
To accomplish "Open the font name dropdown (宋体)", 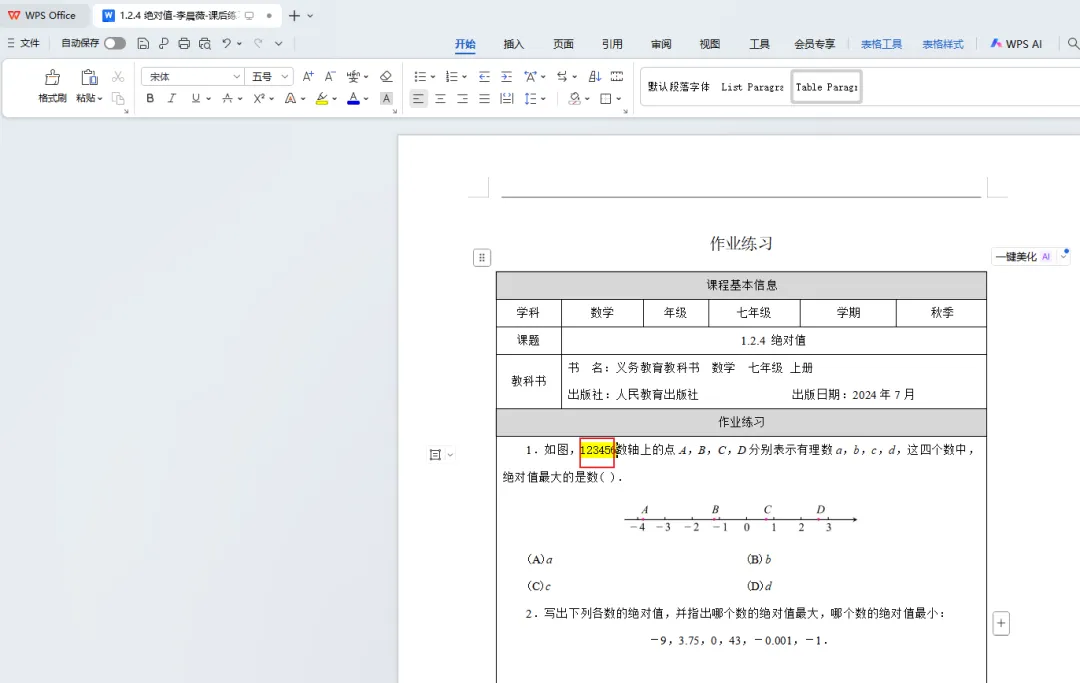I will click(x=236, y=76).
